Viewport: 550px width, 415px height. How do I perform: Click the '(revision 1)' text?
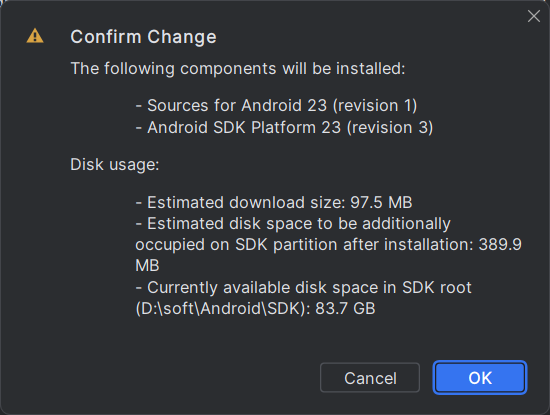pos(375,106)
